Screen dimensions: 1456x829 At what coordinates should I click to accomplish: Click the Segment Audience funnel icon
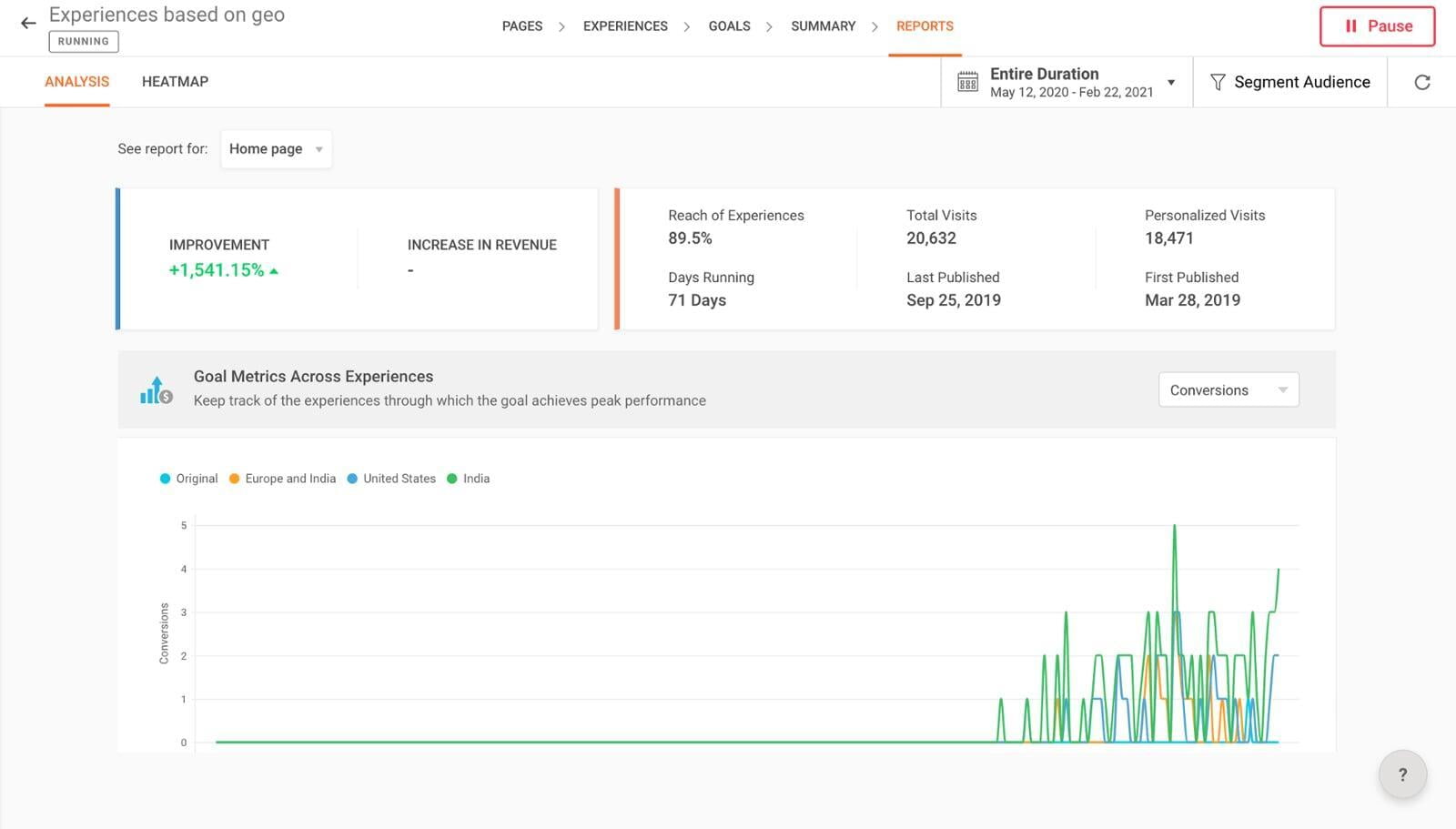1217,82
